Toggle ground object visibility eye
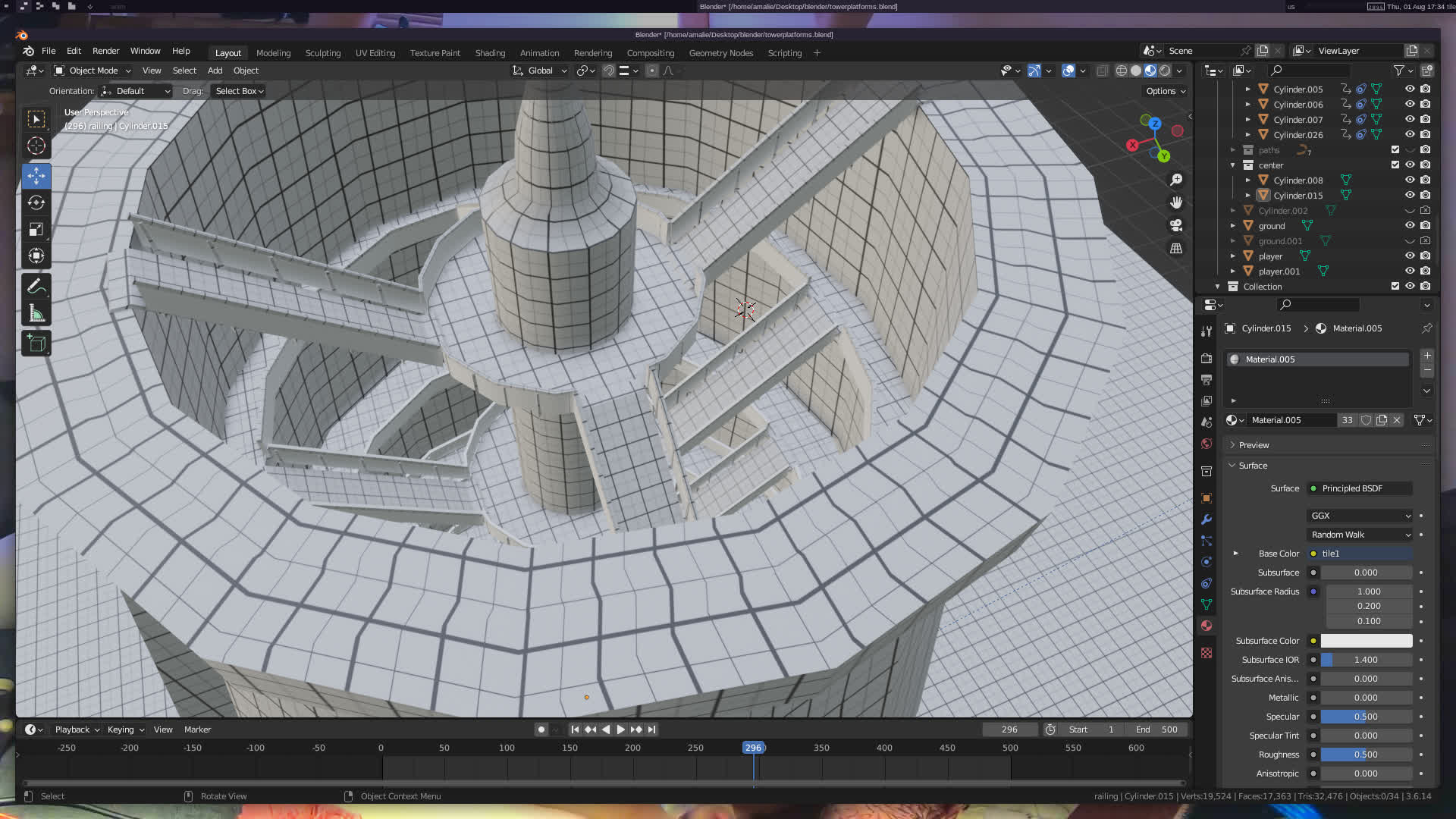The height and width of the screenshot is (819, 1456). [x=1410, y=225]
